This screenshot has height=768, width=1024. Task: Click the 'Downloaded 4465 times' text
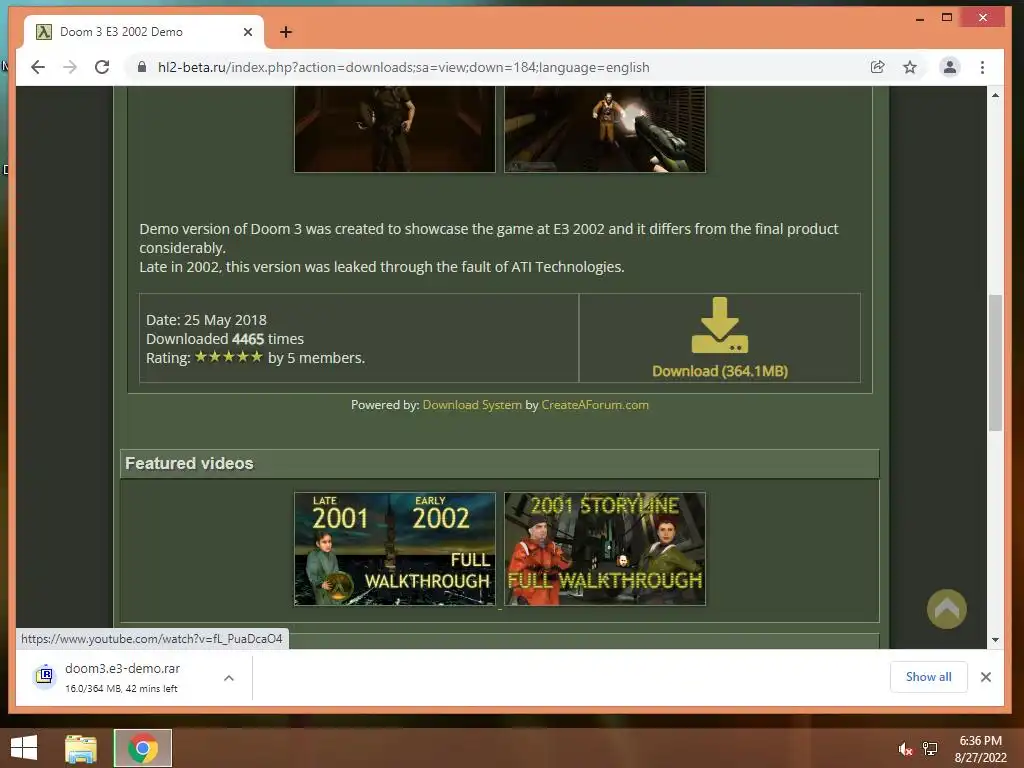pos(225,339)
